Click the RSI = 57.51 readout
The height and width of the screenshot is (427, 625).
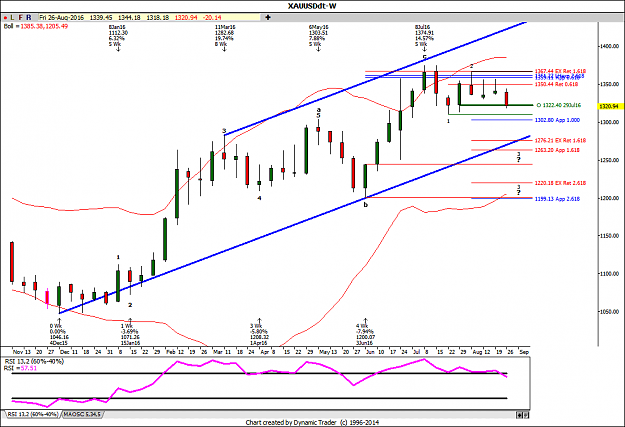pyautogui.click(x=20, y=368)
